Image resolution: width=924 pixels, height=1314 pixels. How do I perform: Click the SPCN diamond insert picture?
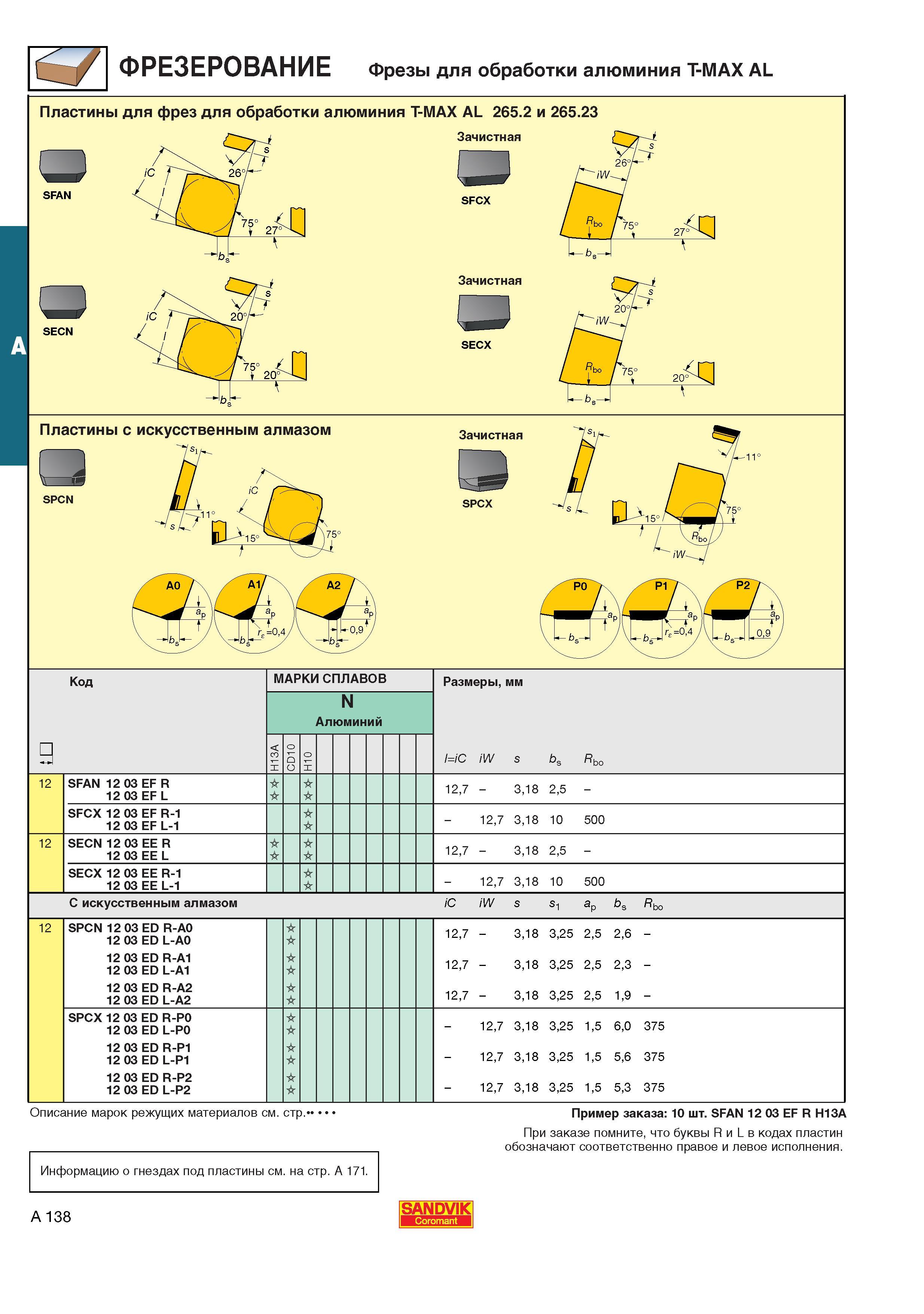pyautogui.click(x=62, y=468)
